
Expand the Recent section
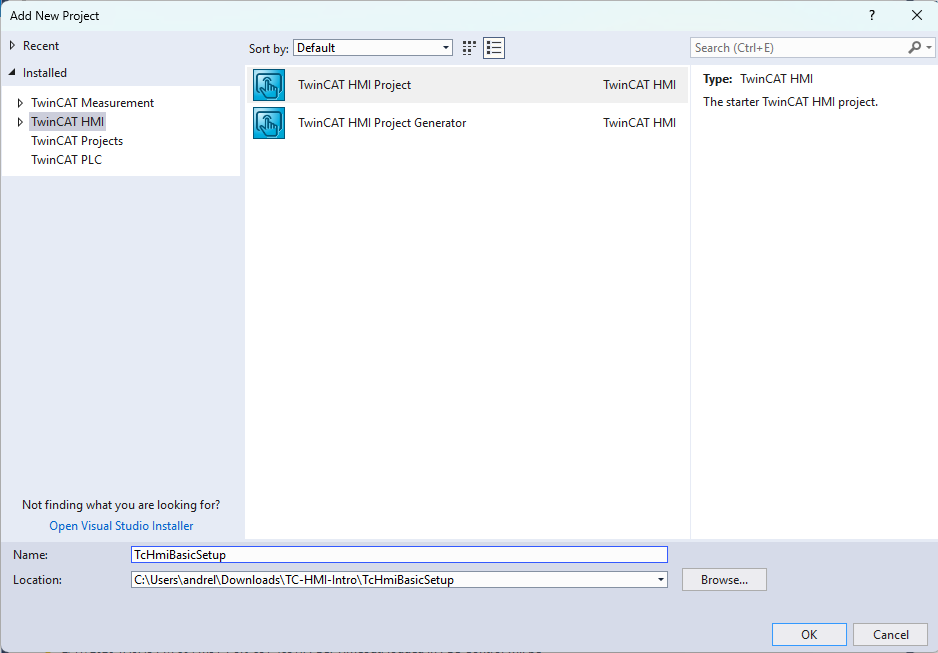click(x=12, y=45)
